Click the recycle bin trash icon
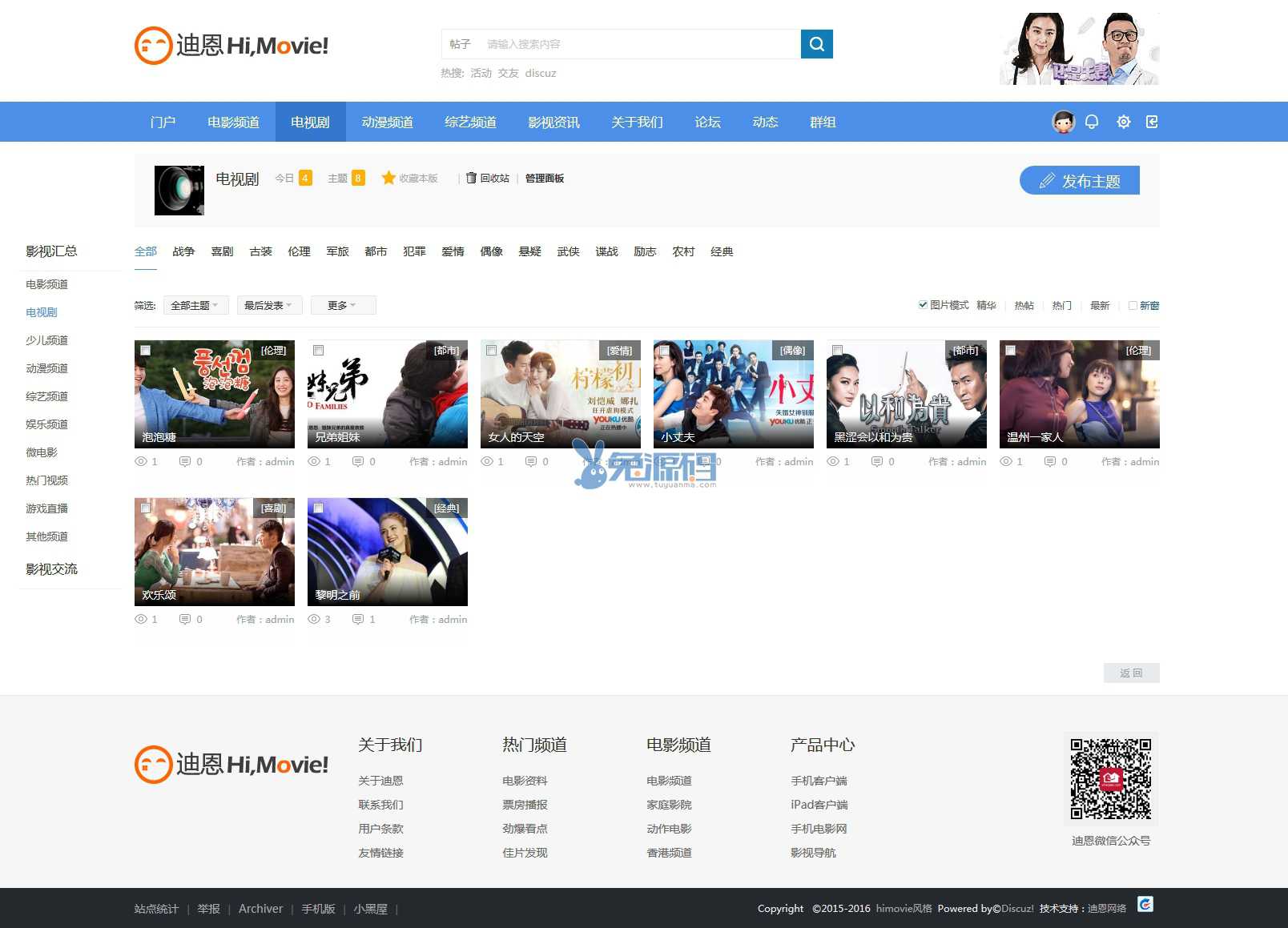Viewport: 1288px width, 928px height. coord(471,178)
